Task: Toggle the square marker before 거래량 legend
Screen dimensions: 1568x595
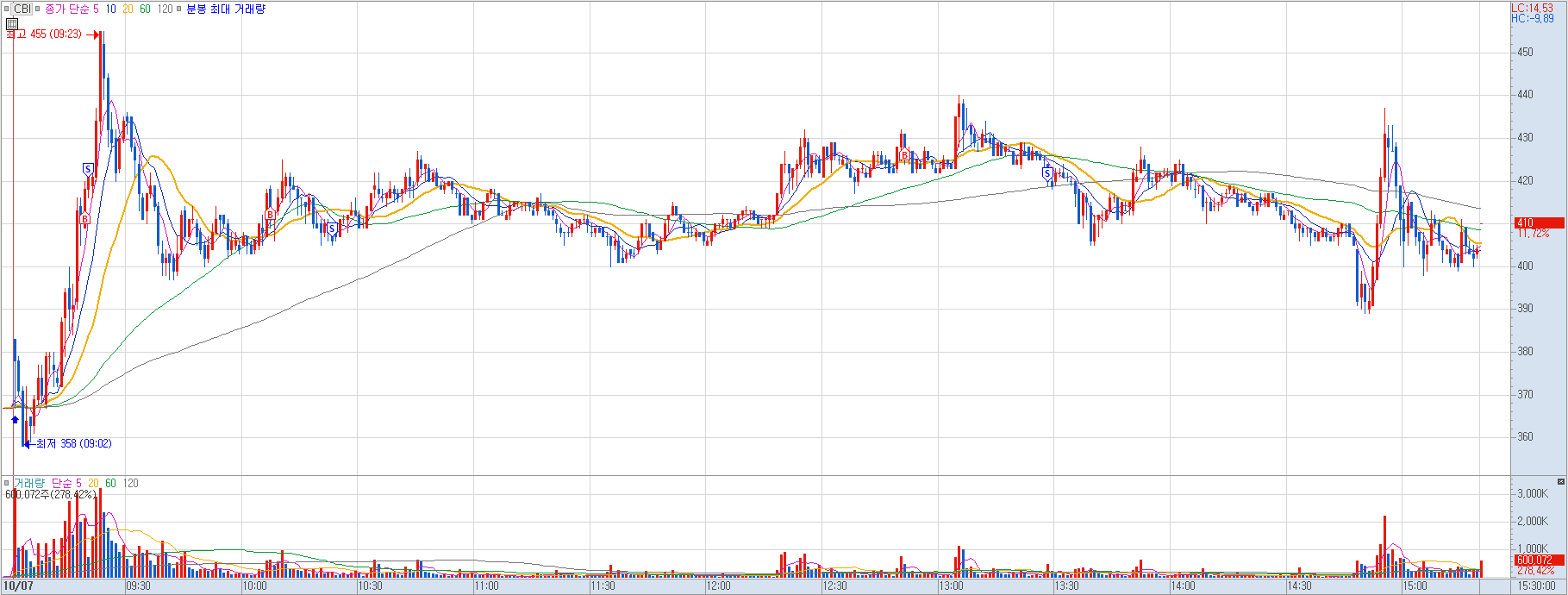Action: point(7,483)
